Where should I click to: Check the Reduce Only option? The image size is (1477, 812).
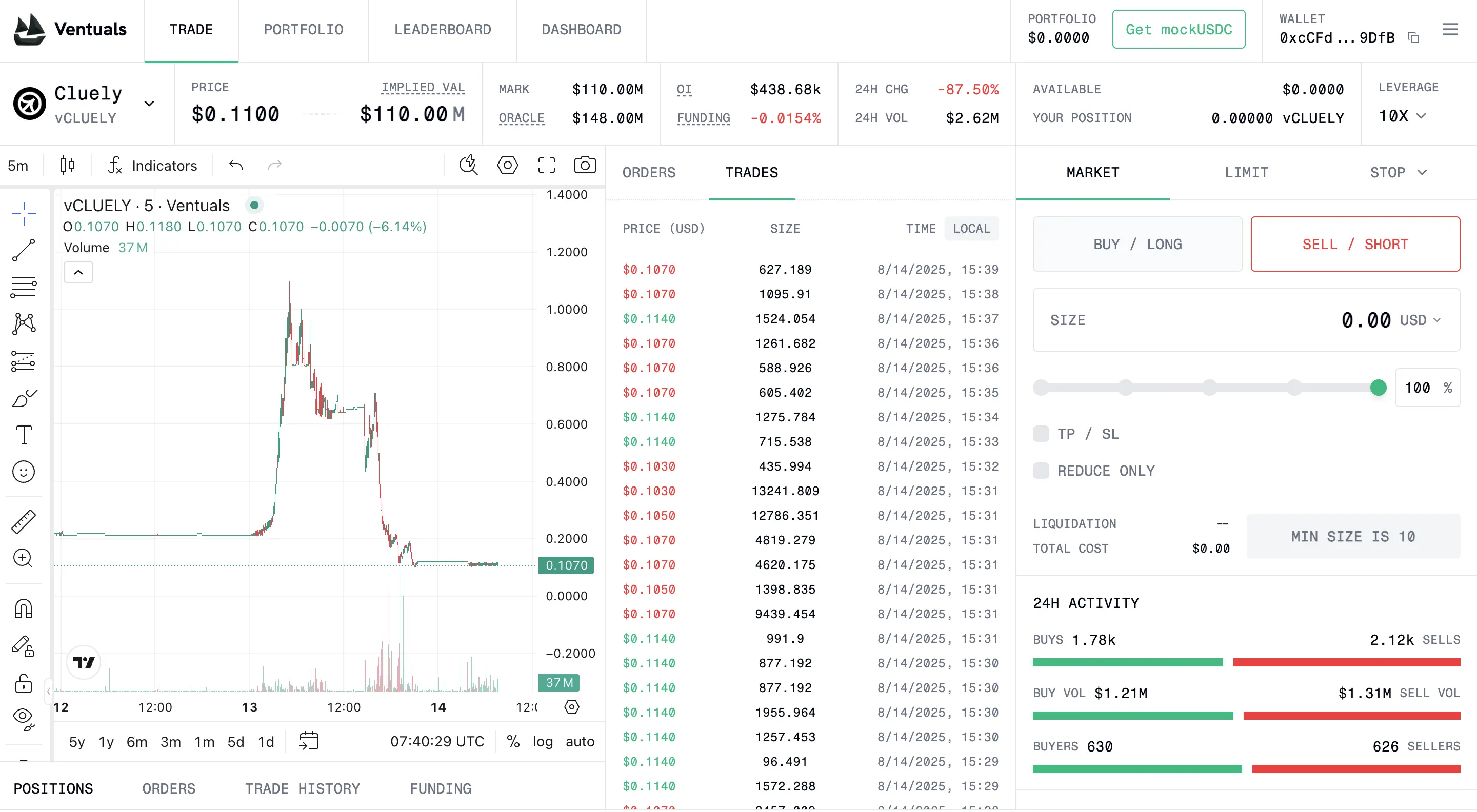pyautogui.click(x=1041, y=471)
